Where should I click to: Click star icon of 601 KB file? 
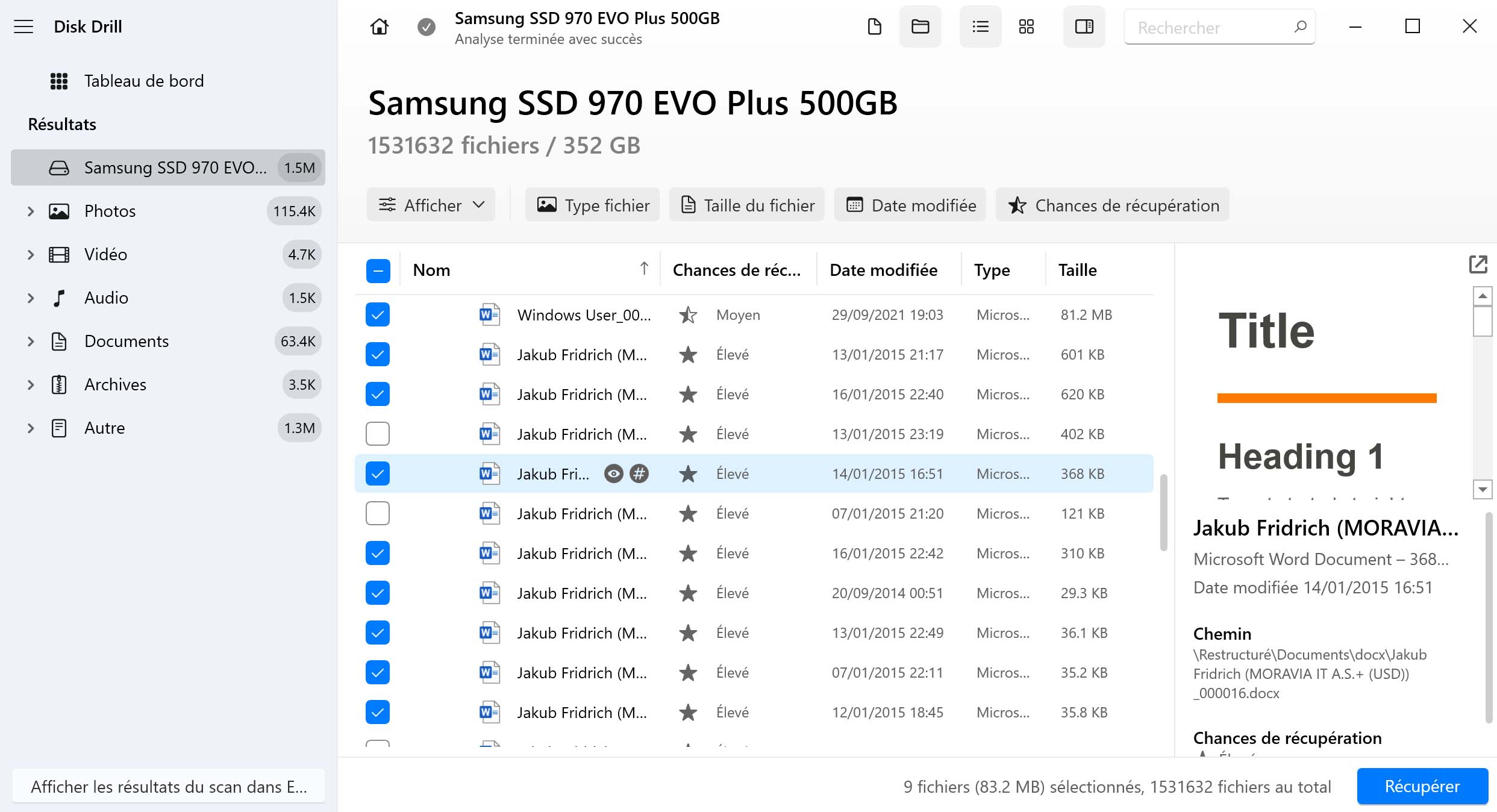(687, 355)
